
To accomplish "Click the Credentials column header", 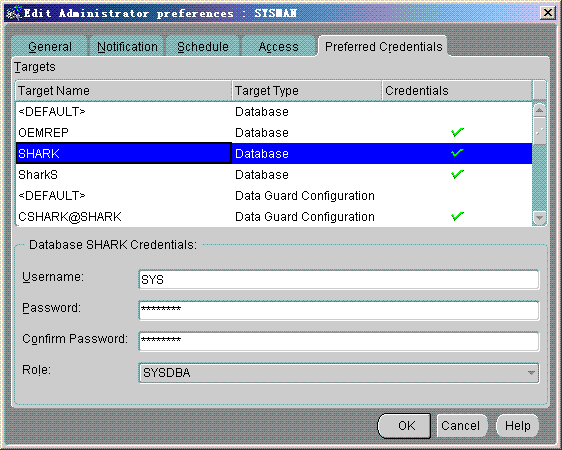I will (x=457, y=91).
